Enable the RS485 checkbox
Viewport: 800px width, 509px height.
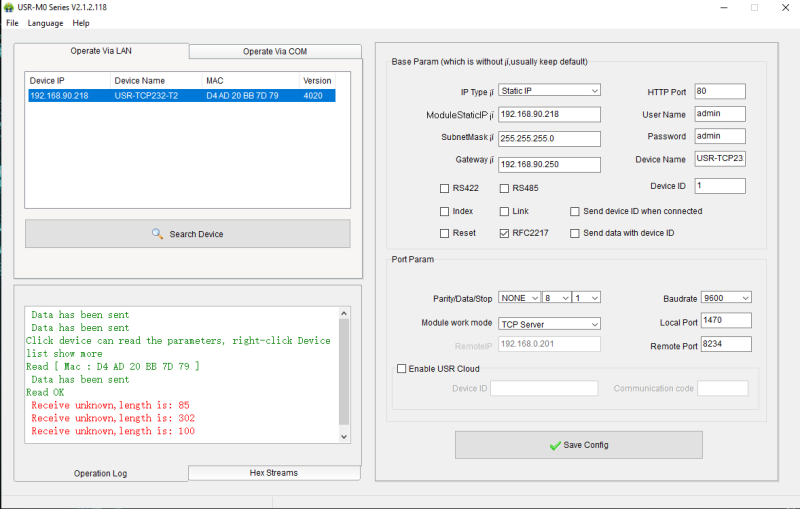tap(504, 188)
